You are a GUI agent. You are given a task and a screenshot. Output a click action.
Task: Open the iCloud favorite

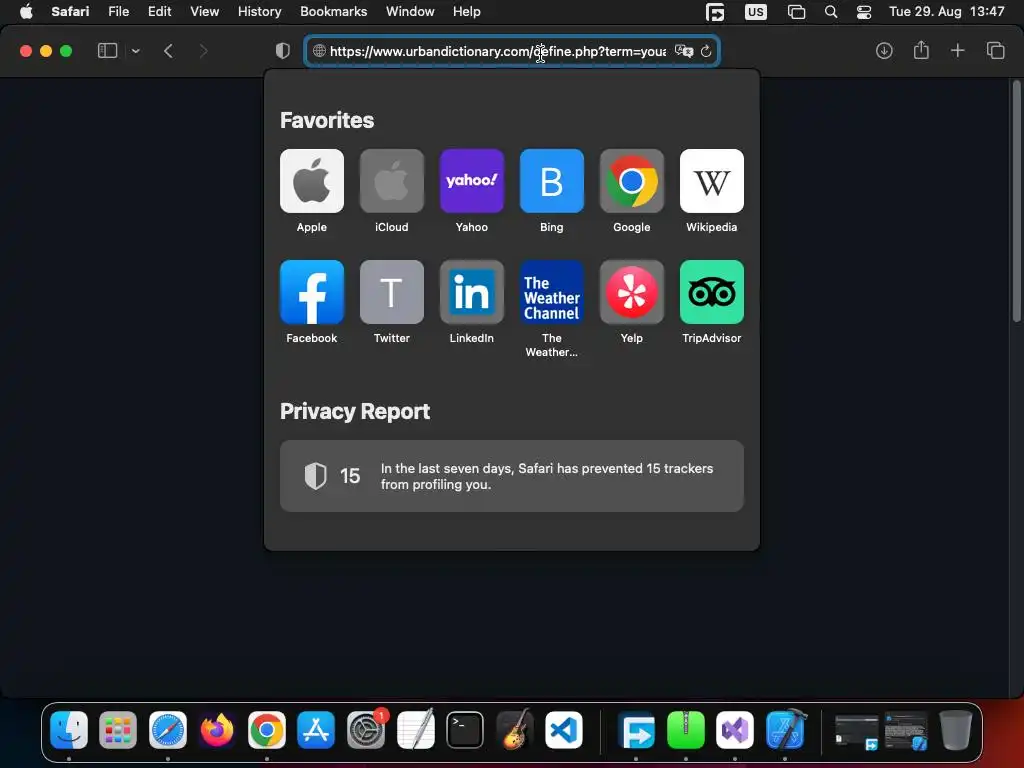pos(391,181)
